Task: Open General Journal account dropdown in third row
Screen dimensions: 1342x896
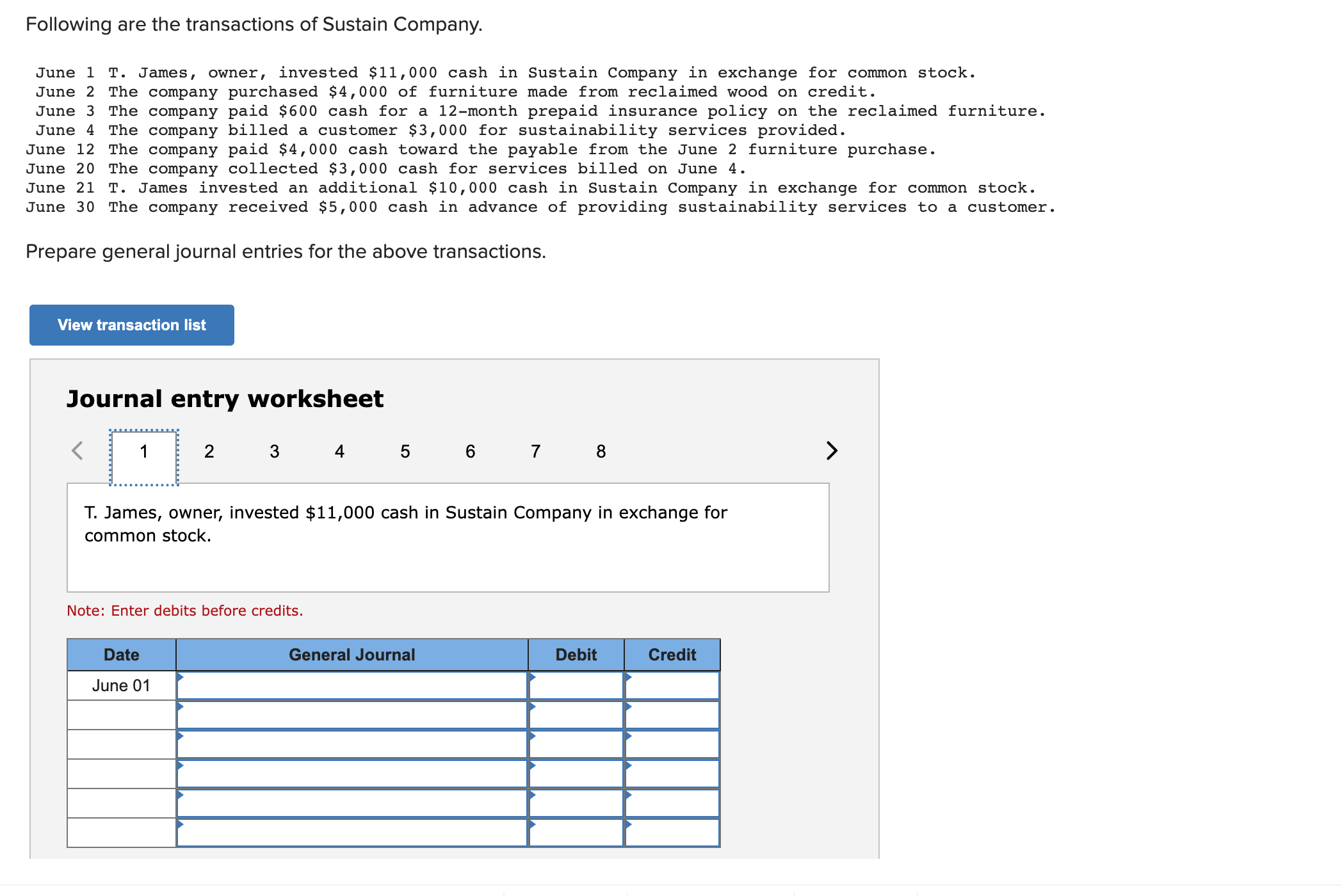Action: coord(352,744)
